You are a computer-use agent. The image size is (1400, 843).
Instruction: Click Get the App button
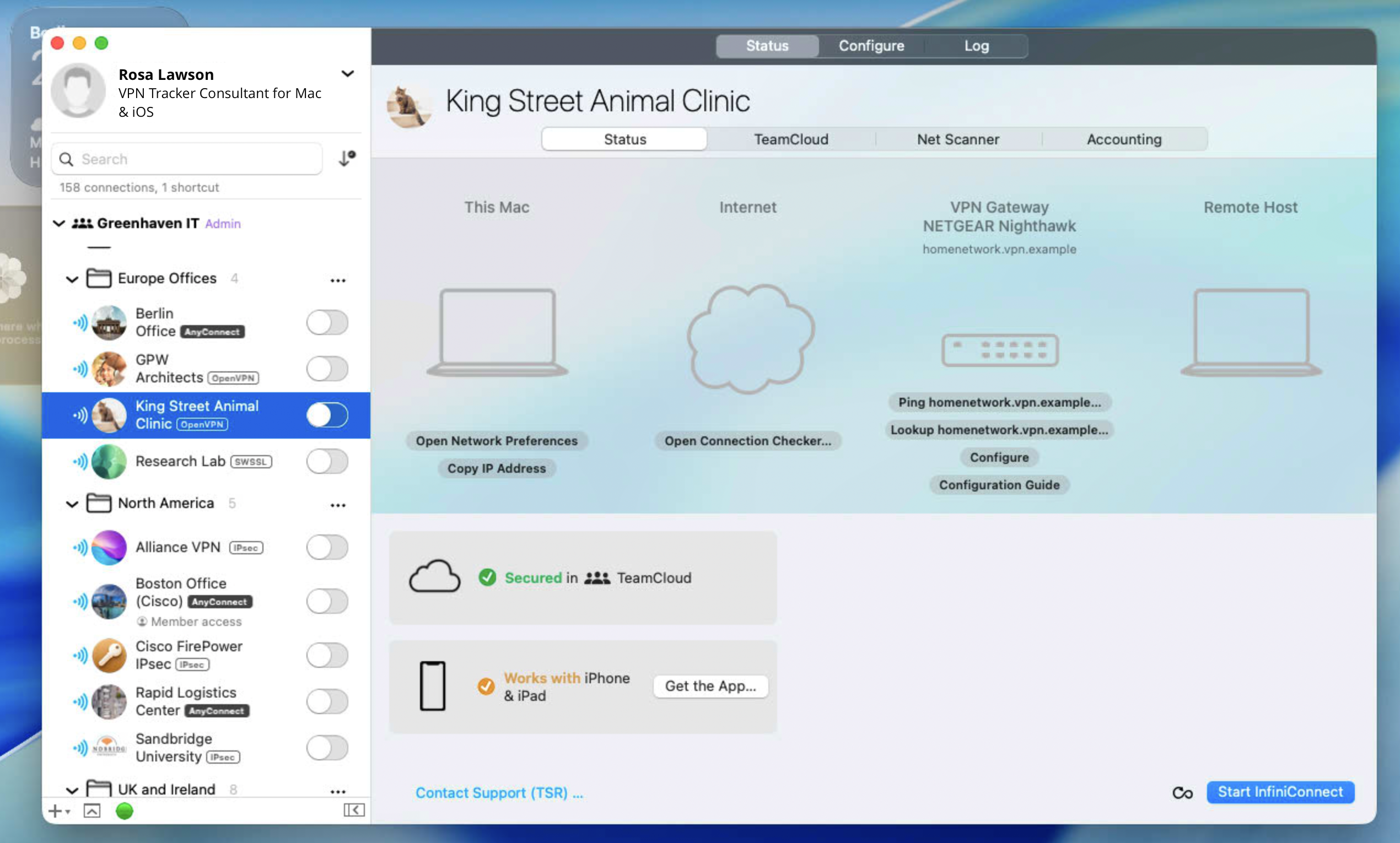710,686
